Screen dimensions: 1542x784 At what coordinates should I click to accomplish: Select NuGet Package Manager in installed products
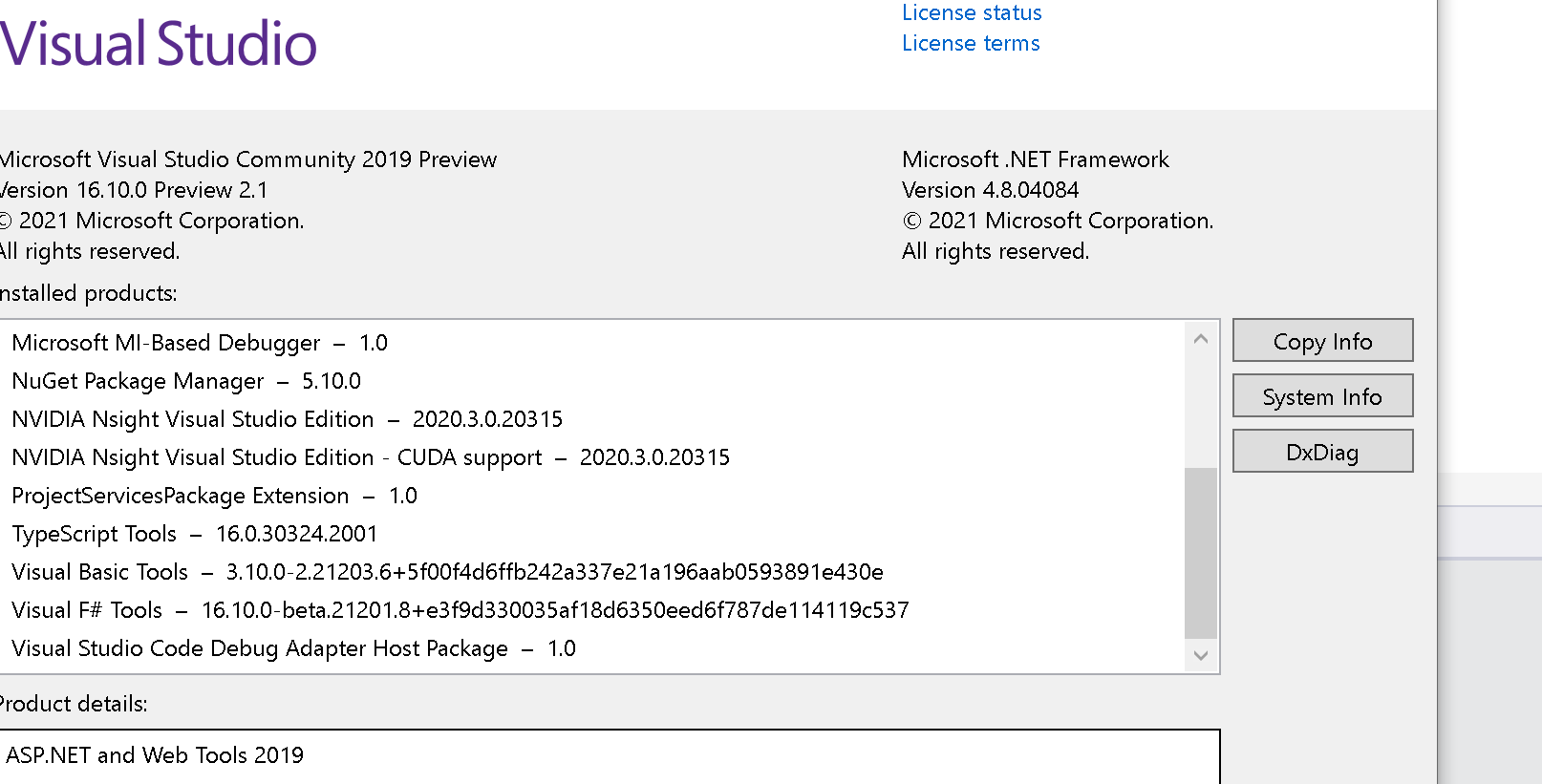(138, 380)
